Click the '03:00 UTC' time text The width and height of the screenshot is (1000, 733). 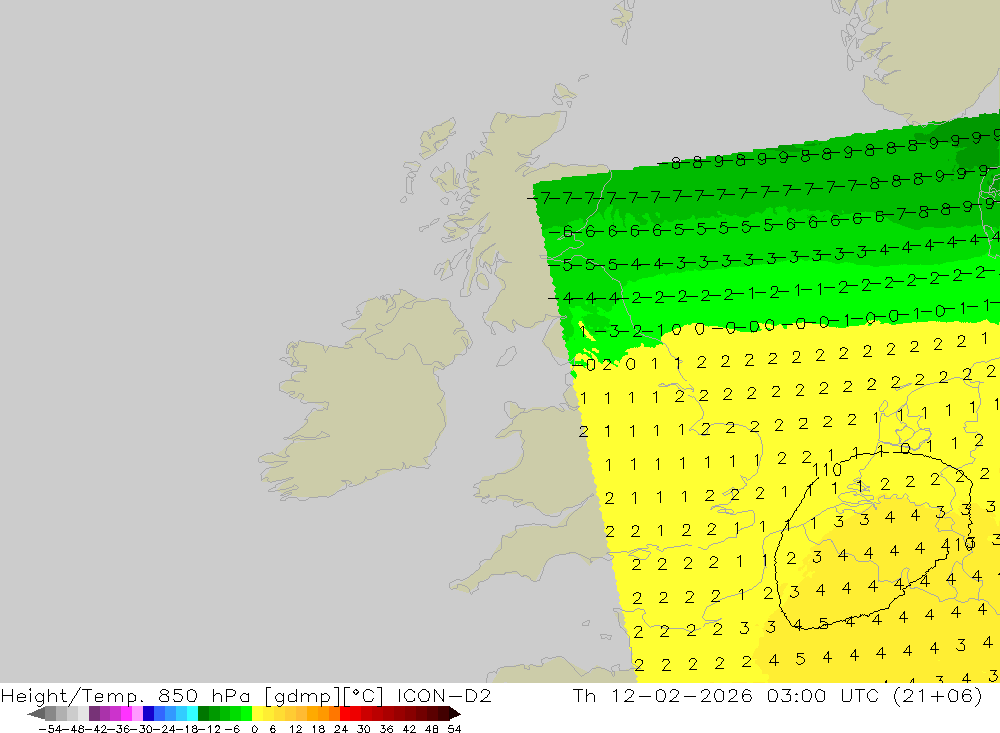click(x=825, y=695)
